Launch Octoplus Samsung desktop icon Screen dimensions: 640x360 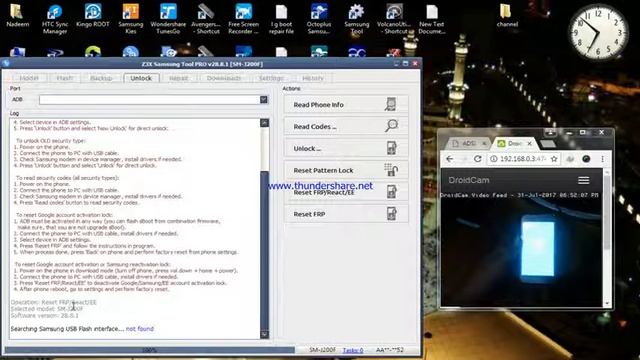click(x=319, y=19)
